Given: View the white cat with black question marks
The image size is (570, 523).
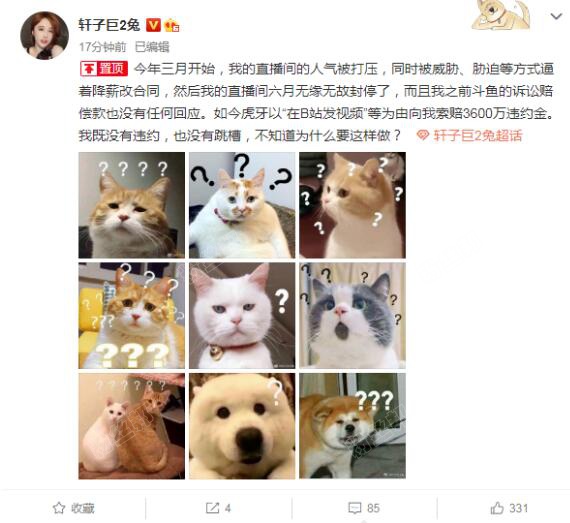Looking at the screenshot, I should click(x=242, y=205).
